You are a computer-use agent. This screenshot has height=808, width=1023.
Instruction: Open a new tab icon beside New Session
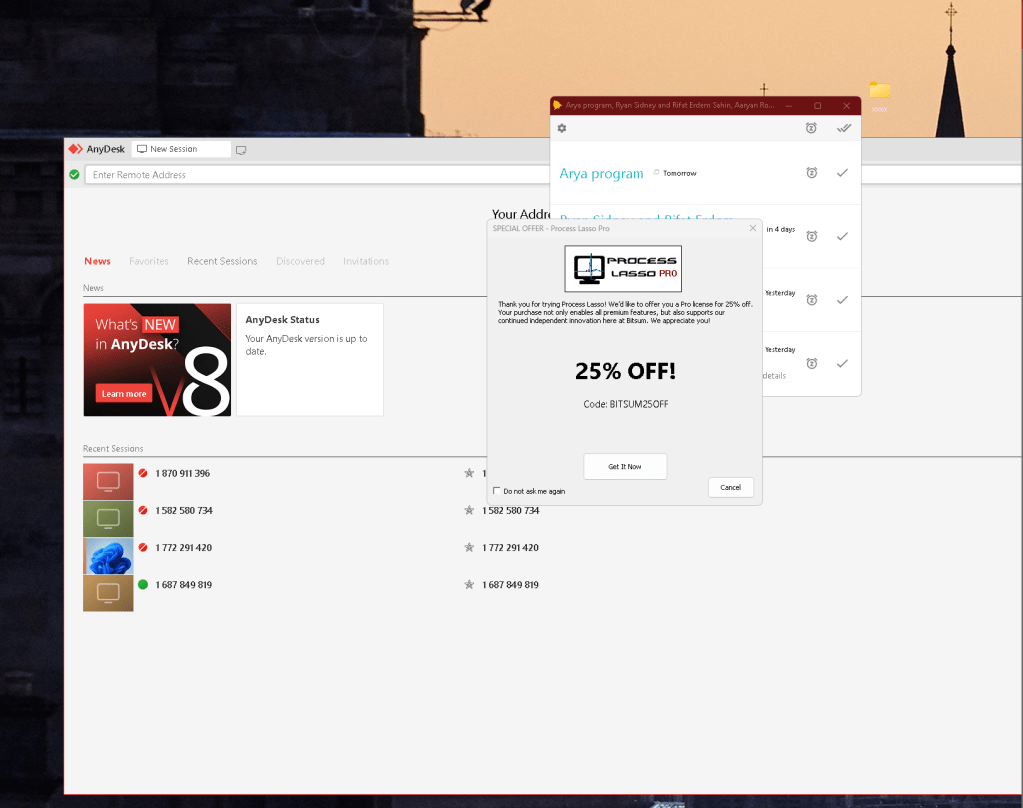[x=241, y=150]
